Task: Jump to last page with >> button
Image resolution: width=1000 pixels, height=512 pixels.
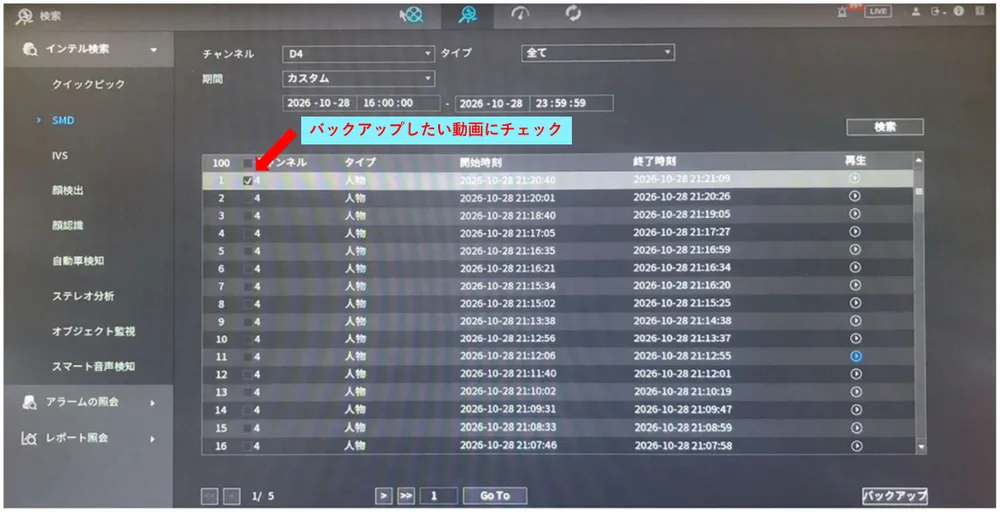Action: tap(406, 495)
